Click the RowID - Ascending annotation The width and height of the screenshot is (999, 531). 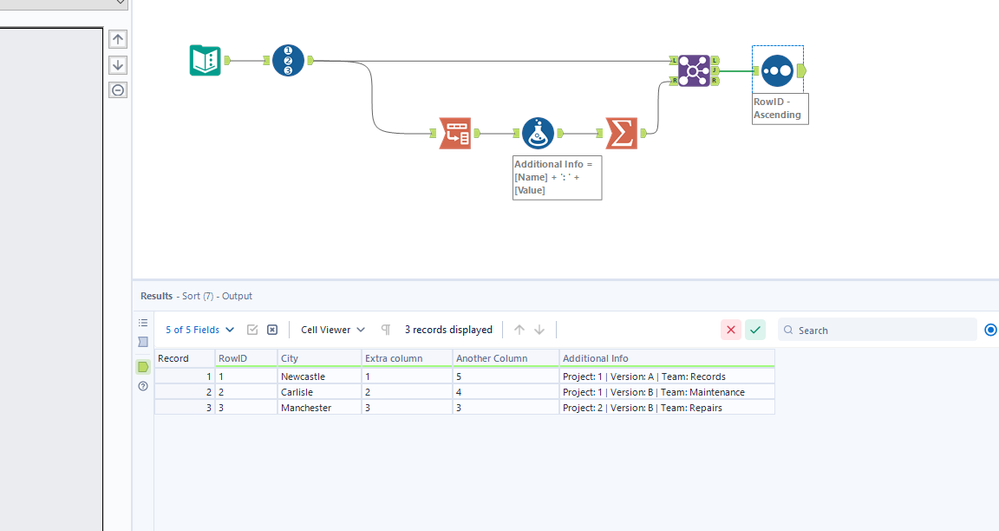click(780, 108)
